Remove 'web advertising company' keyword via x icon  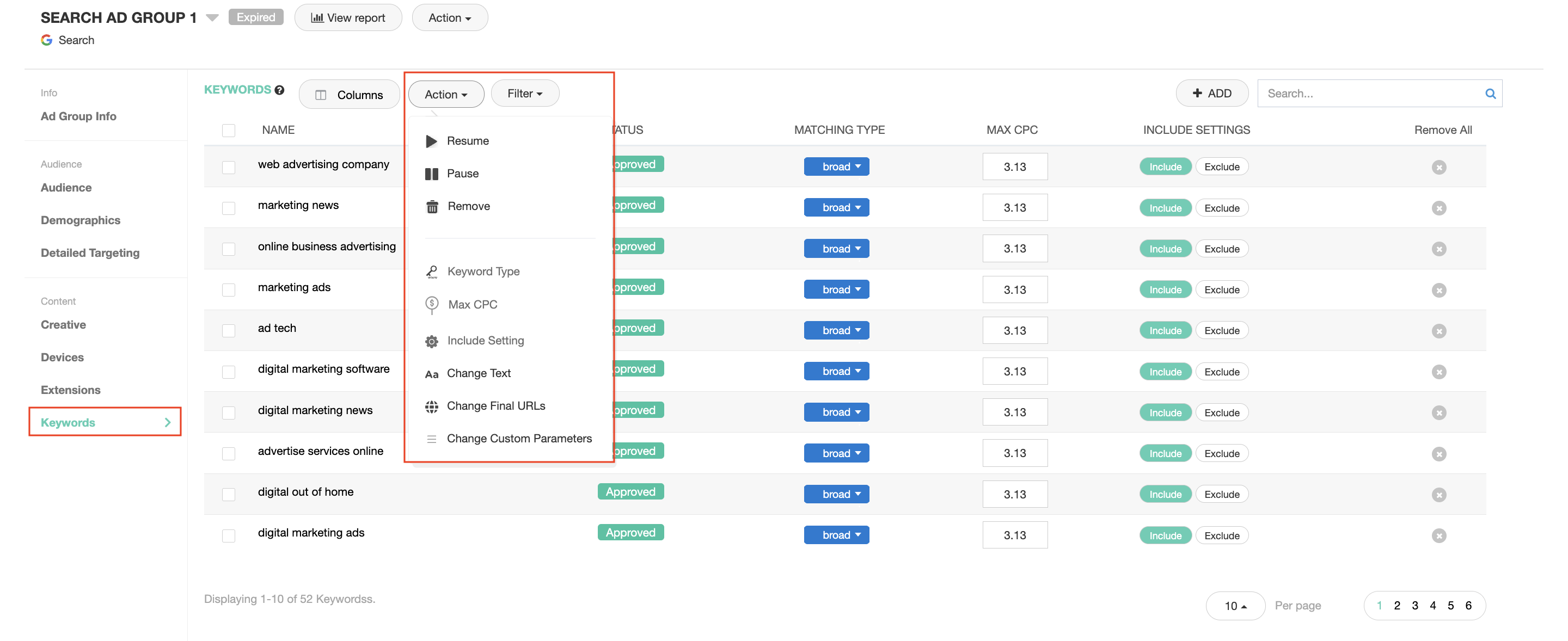tap(1438, 167)
